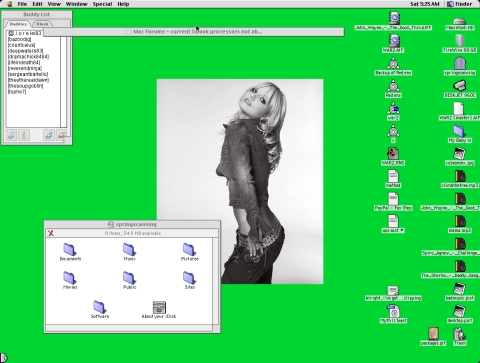Select the first buddy in the list, the one with an icon

click(25, 33)
